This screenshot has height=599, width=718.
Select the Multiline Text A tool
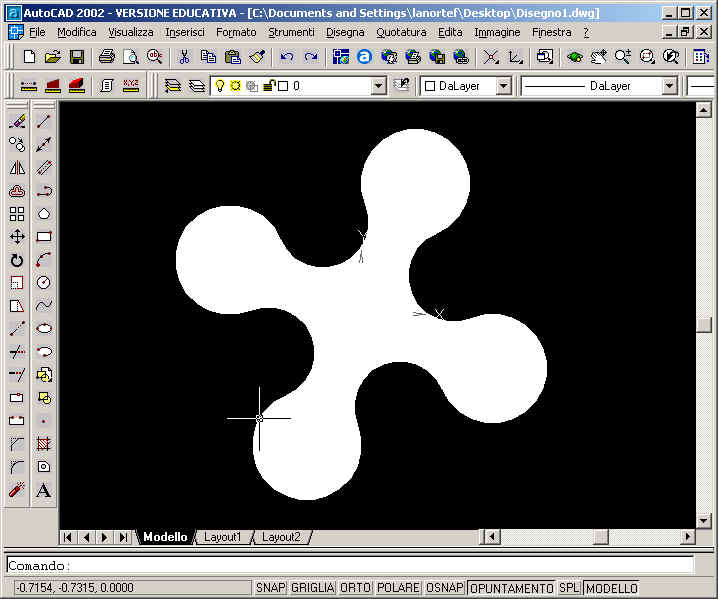pyautogui.click(x=44, y=490)
